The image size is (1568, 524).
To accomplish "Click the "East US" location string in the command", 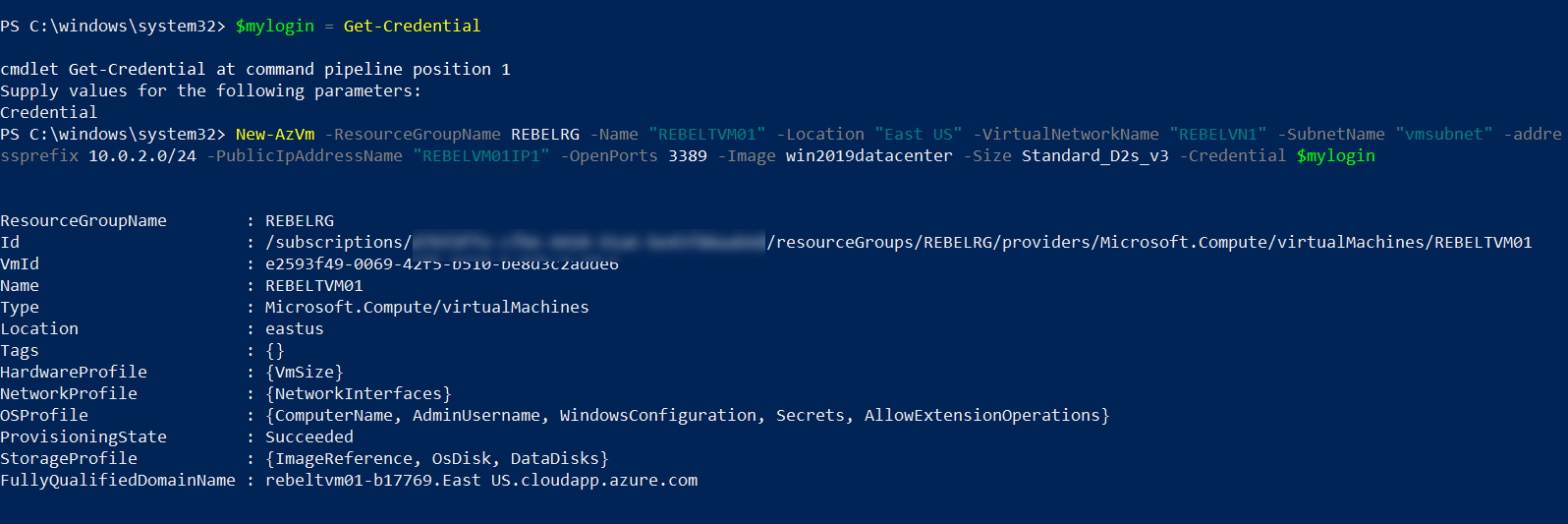I will pos(919,134).
